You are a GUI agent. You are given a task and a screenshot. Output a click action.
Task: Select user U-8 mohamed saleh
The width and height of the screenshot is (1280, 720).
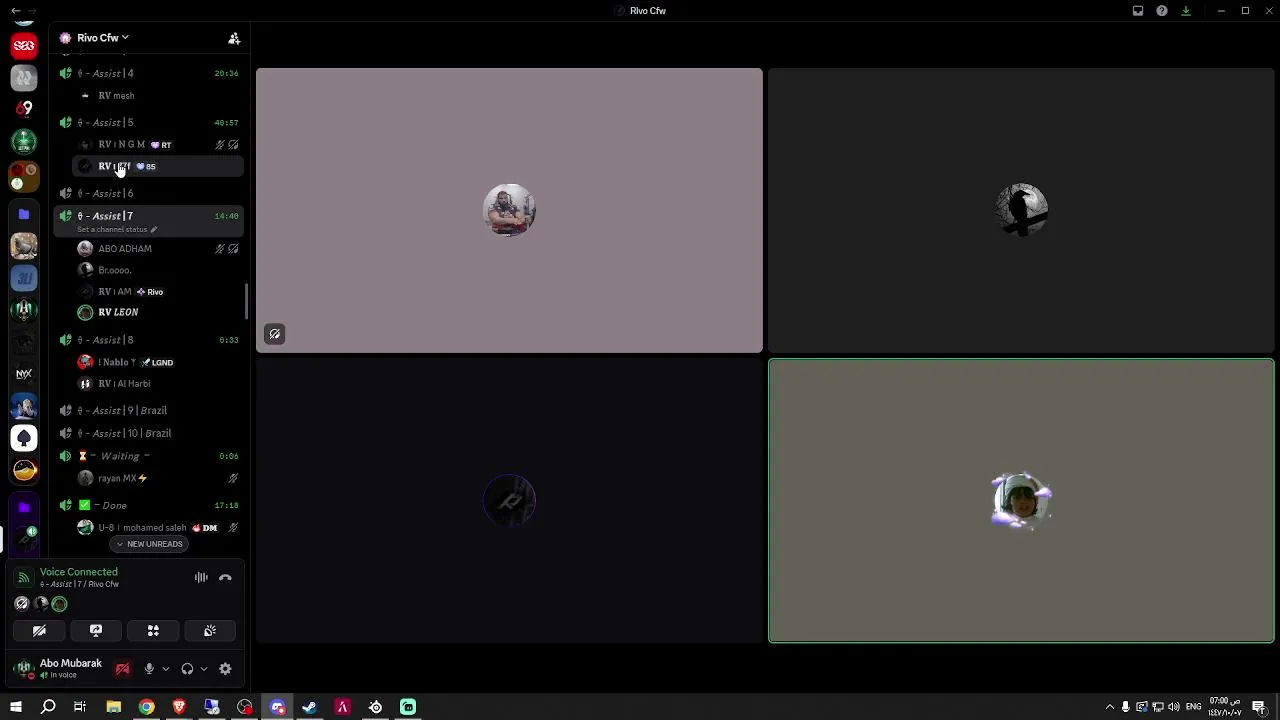(158, 528)
